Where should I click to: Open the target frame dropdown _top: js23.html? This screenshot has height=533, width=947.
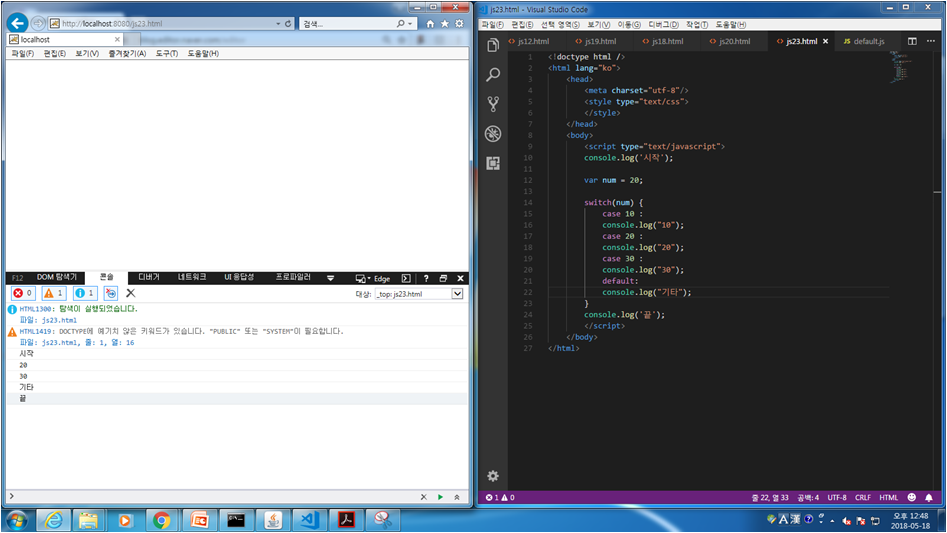(419, 294)
